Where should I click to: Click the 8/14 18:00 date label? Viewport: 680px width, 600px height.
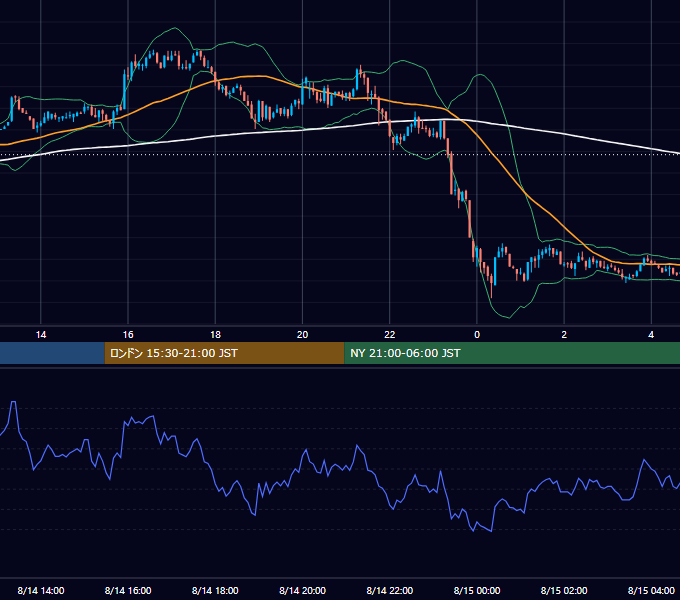point(215,590)
